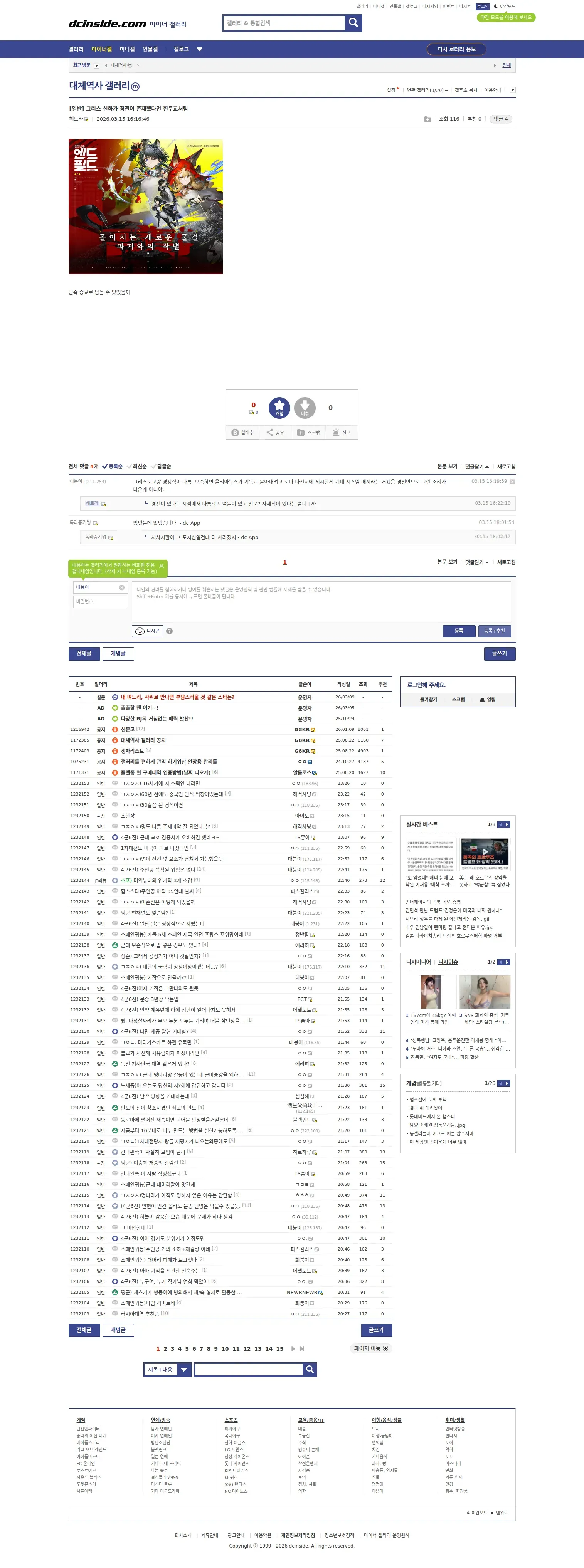Jump to last page arrow
The image size is (584, 1568).
302,1349
